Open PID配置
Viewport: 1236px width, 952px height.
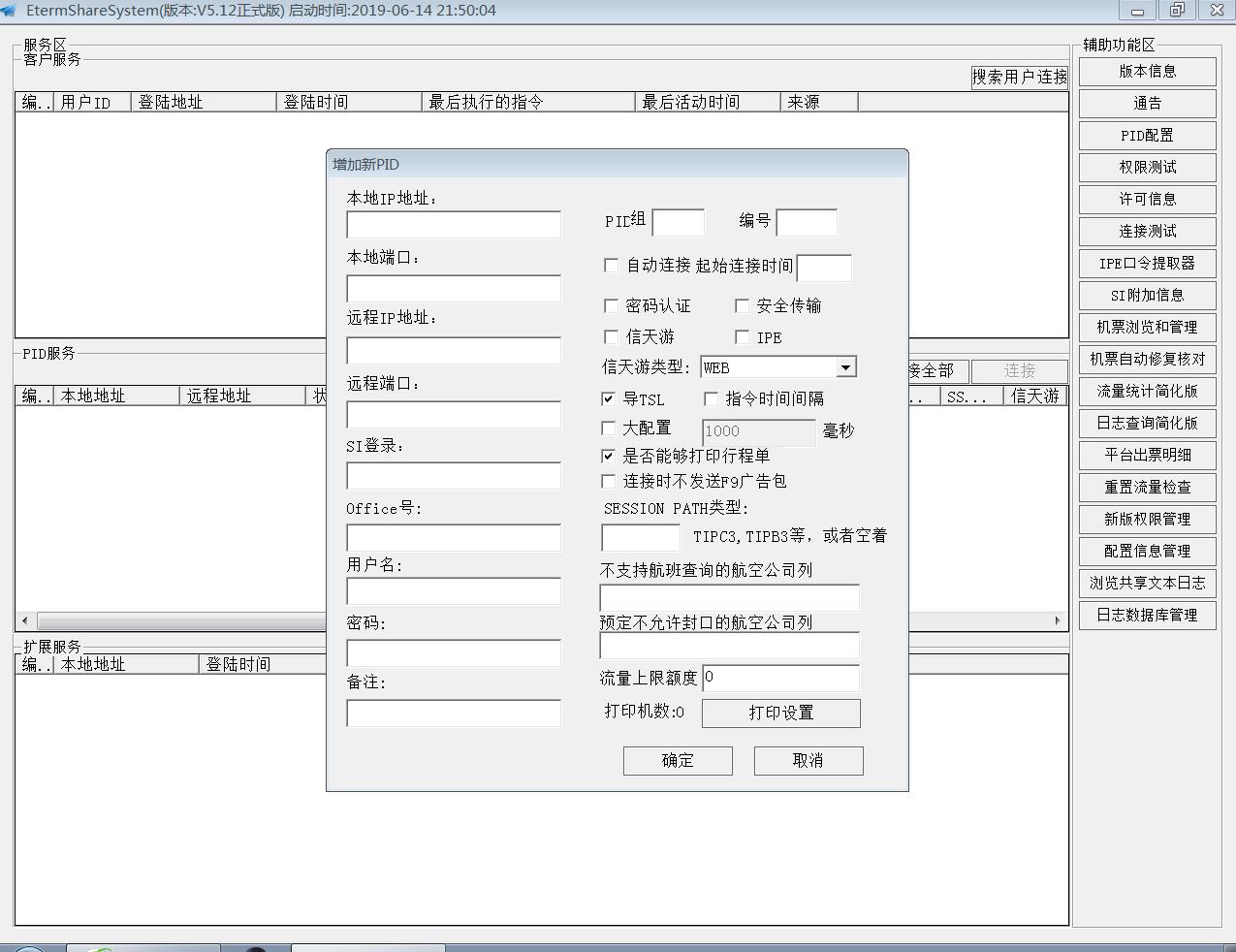pyautogui.click(x=1147, y=135)
